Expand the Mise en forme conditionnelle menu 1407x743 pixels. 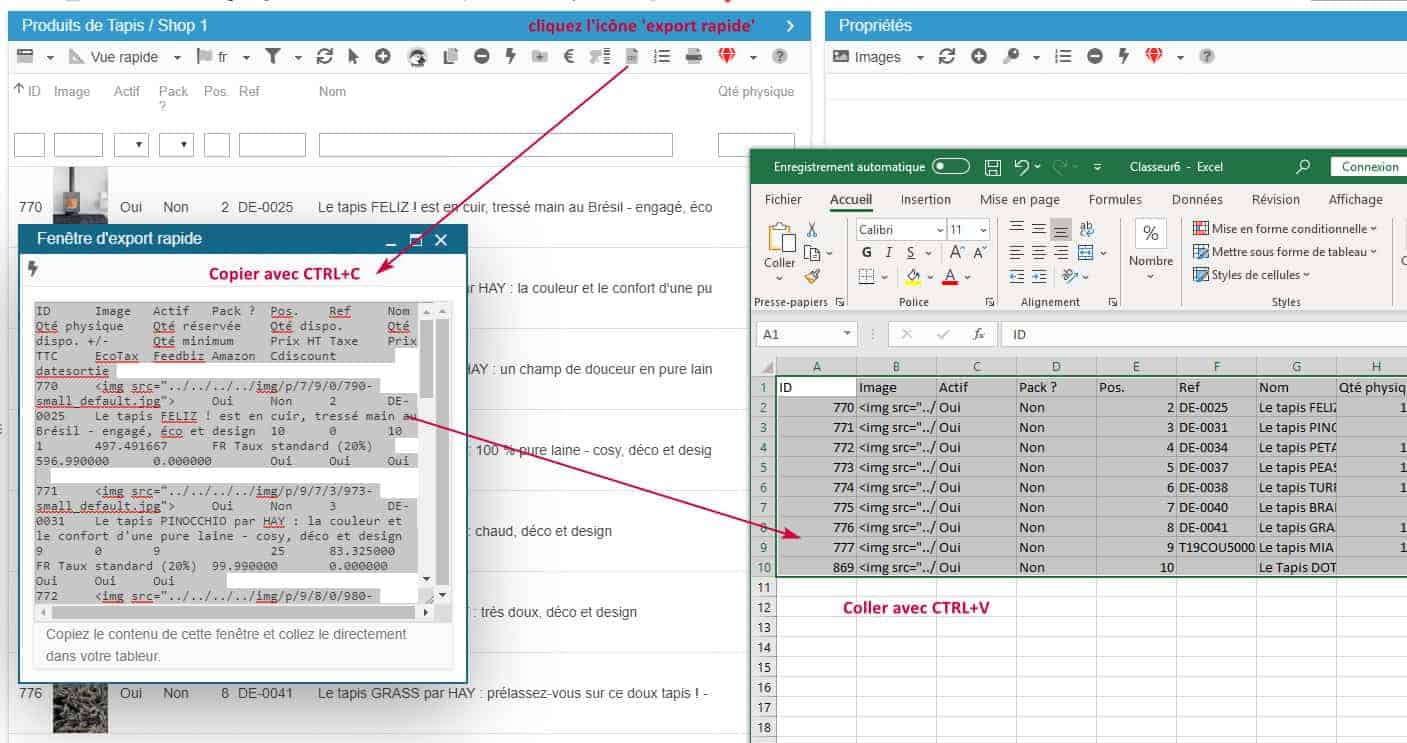(1285, 229)
